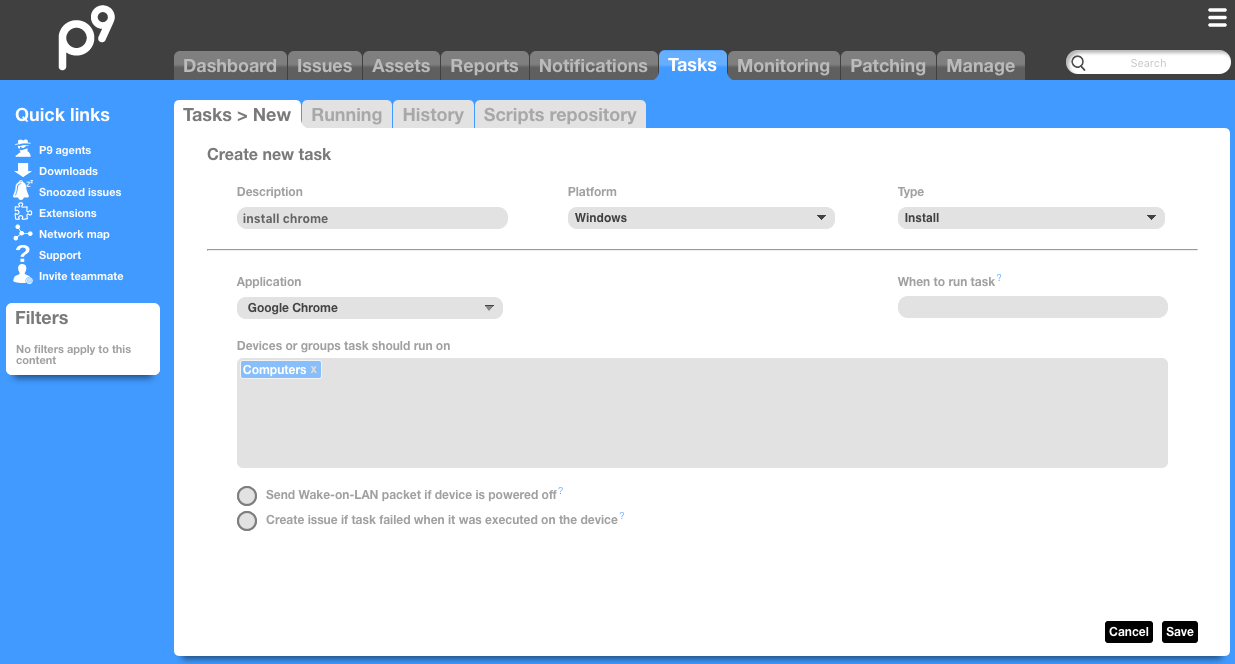Select the Tasks tab

click(692, 65)
